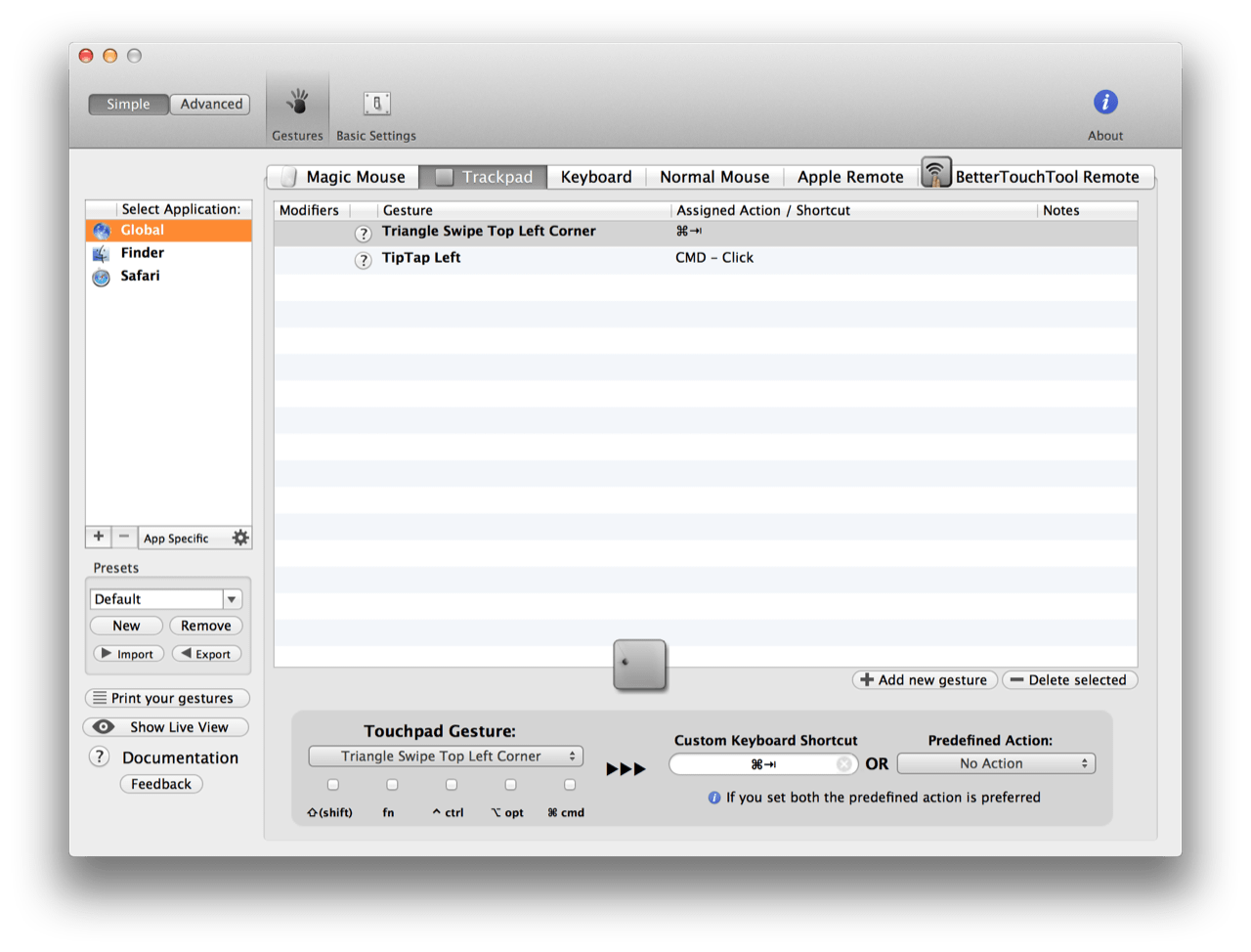This screenshot has height=952, width=1251.
Task: Switch to Advanced mode
Action: coord(211,105)
